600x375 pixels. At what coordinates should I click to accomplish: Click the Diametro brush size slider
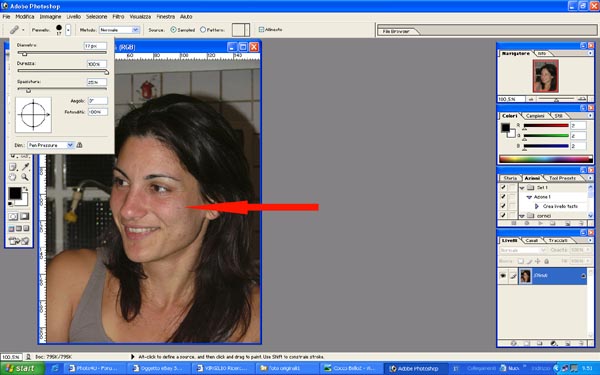coord(62,53)
